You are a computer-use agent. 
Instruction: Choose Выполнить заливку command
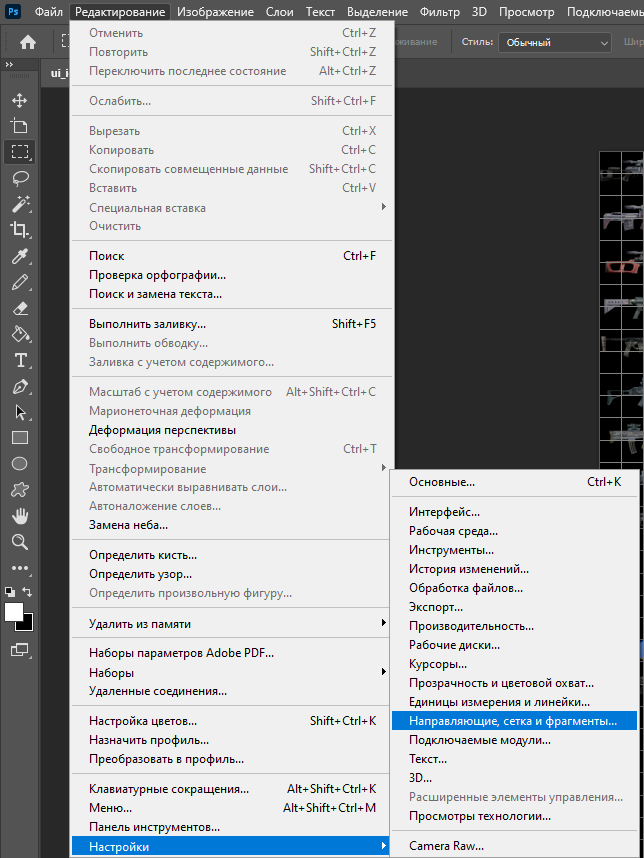232,324
